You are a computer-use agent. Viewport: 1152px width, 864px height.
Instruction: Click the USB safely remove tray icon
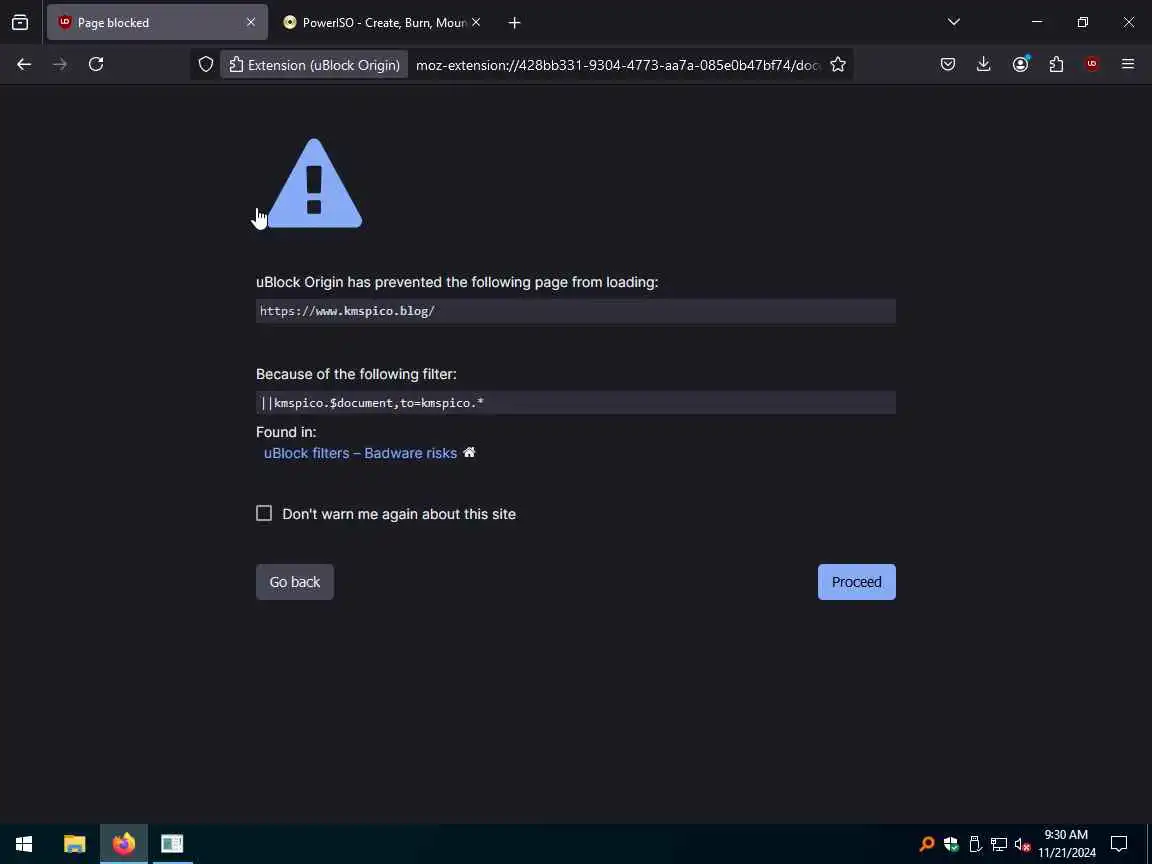pos(975,843)
